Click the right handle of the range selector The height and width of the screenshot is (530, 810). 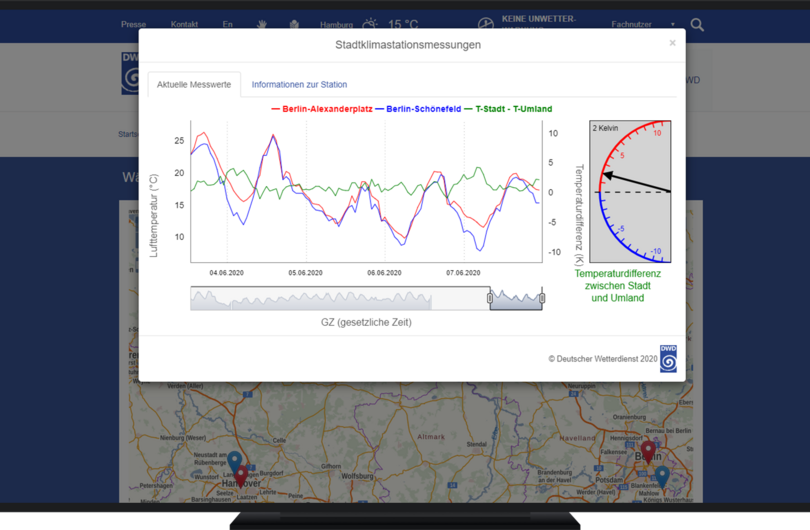tap(542, 298)
